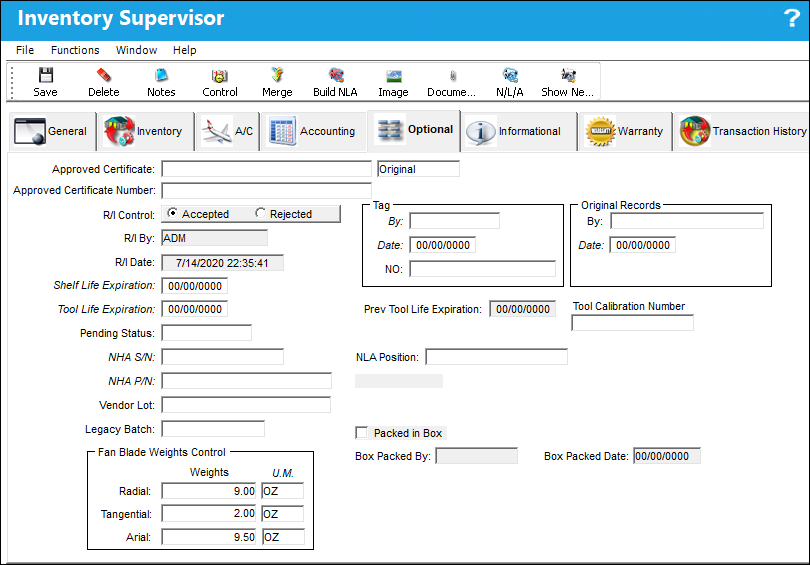
Task: Click the R/I Date field
Action: coord(223,263)
